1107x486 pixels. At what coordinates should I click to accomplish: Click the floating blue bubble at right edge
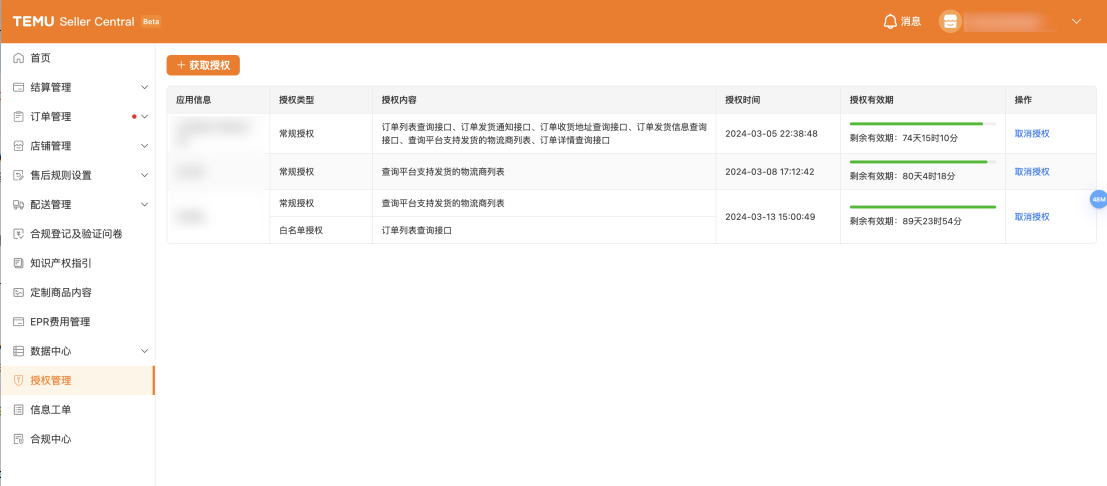tap(1098, 200)
